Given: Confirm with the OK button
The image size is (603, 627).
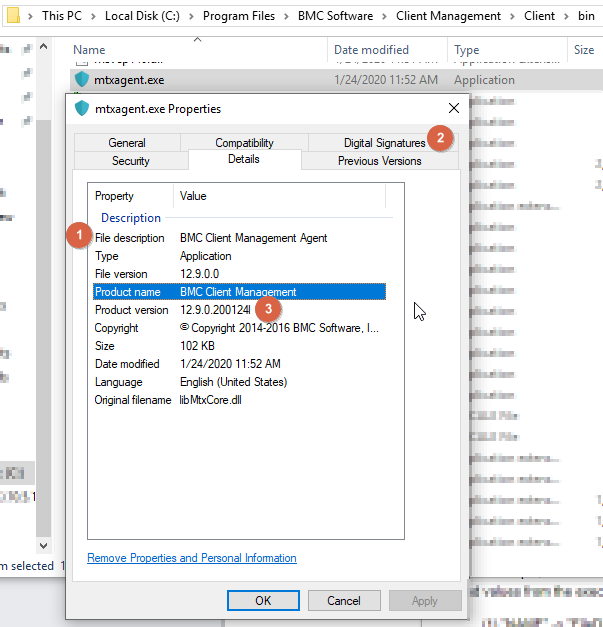Looking at the screenshot, I should coord(263,601).
